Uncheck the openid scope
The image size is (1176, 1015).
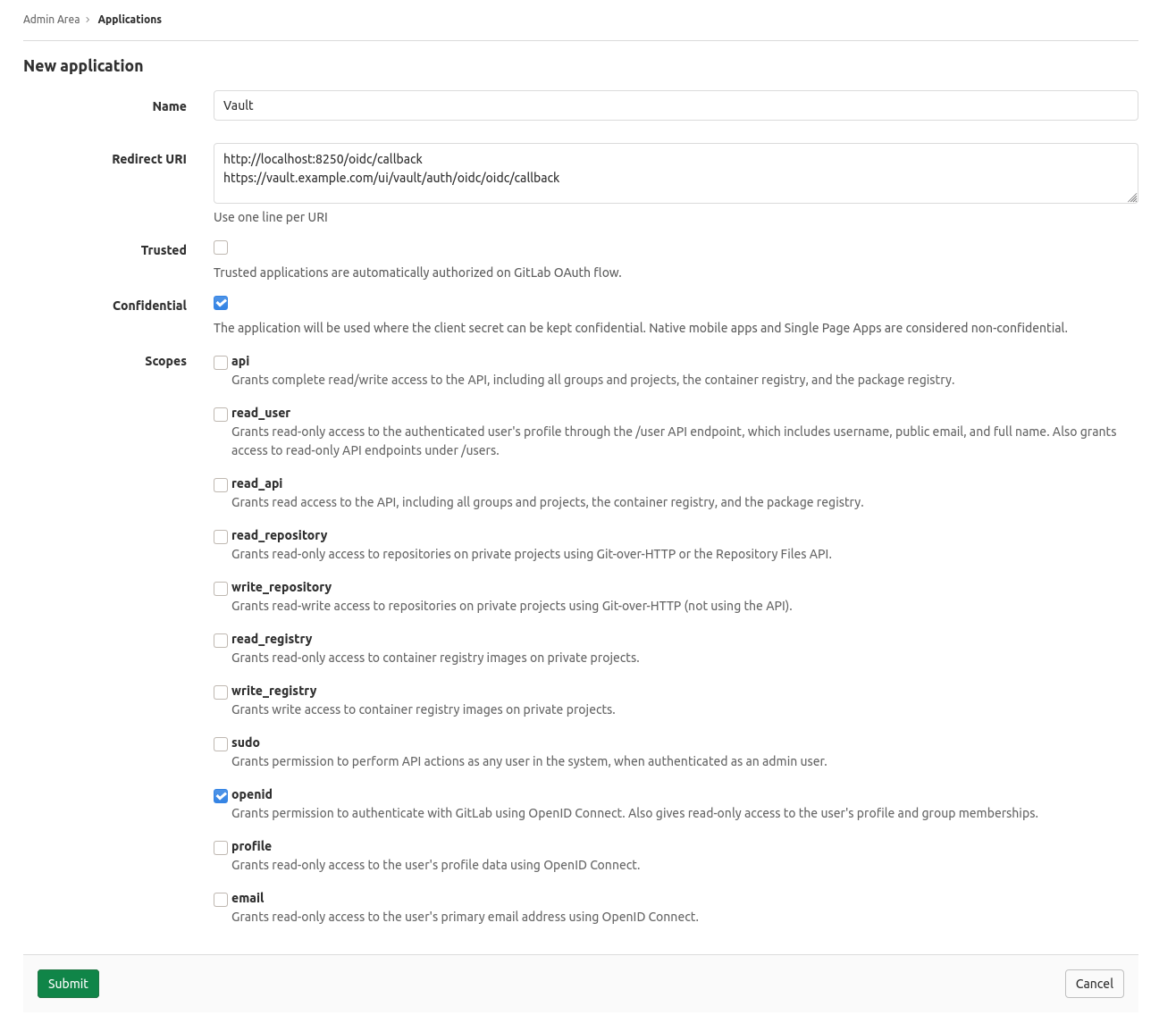221,795
